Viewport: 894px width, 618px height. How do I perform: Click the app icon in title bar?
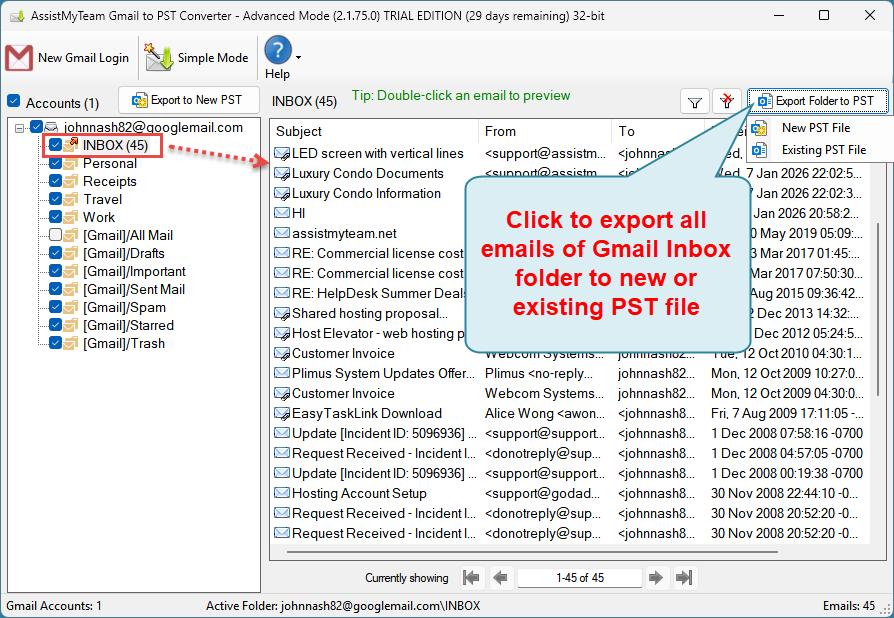[17, 16]
